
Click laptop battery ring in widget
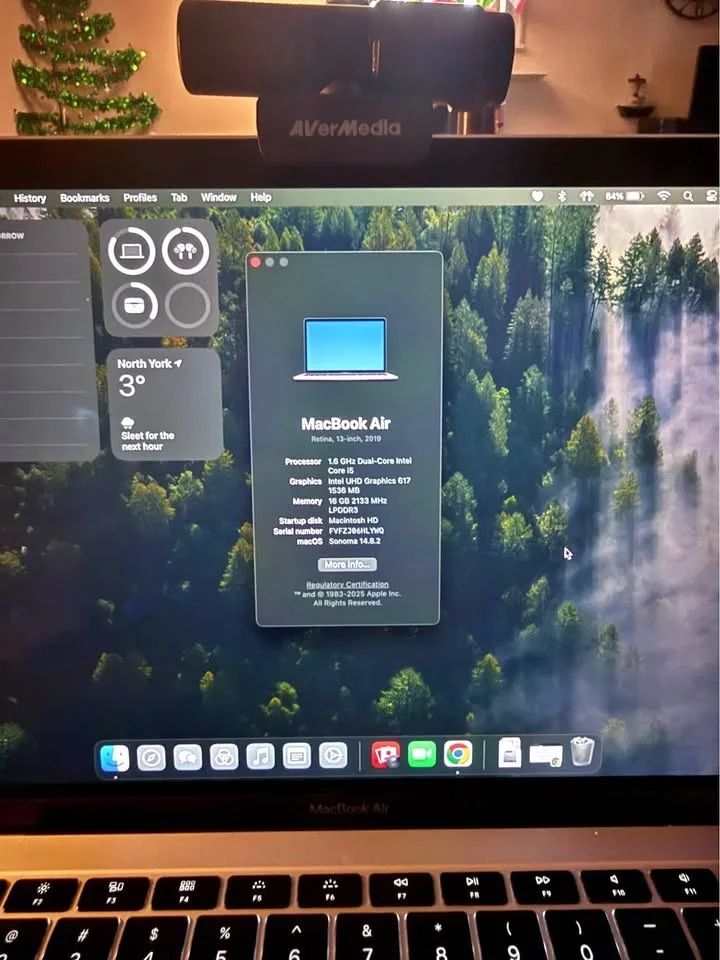pos(132,250)
